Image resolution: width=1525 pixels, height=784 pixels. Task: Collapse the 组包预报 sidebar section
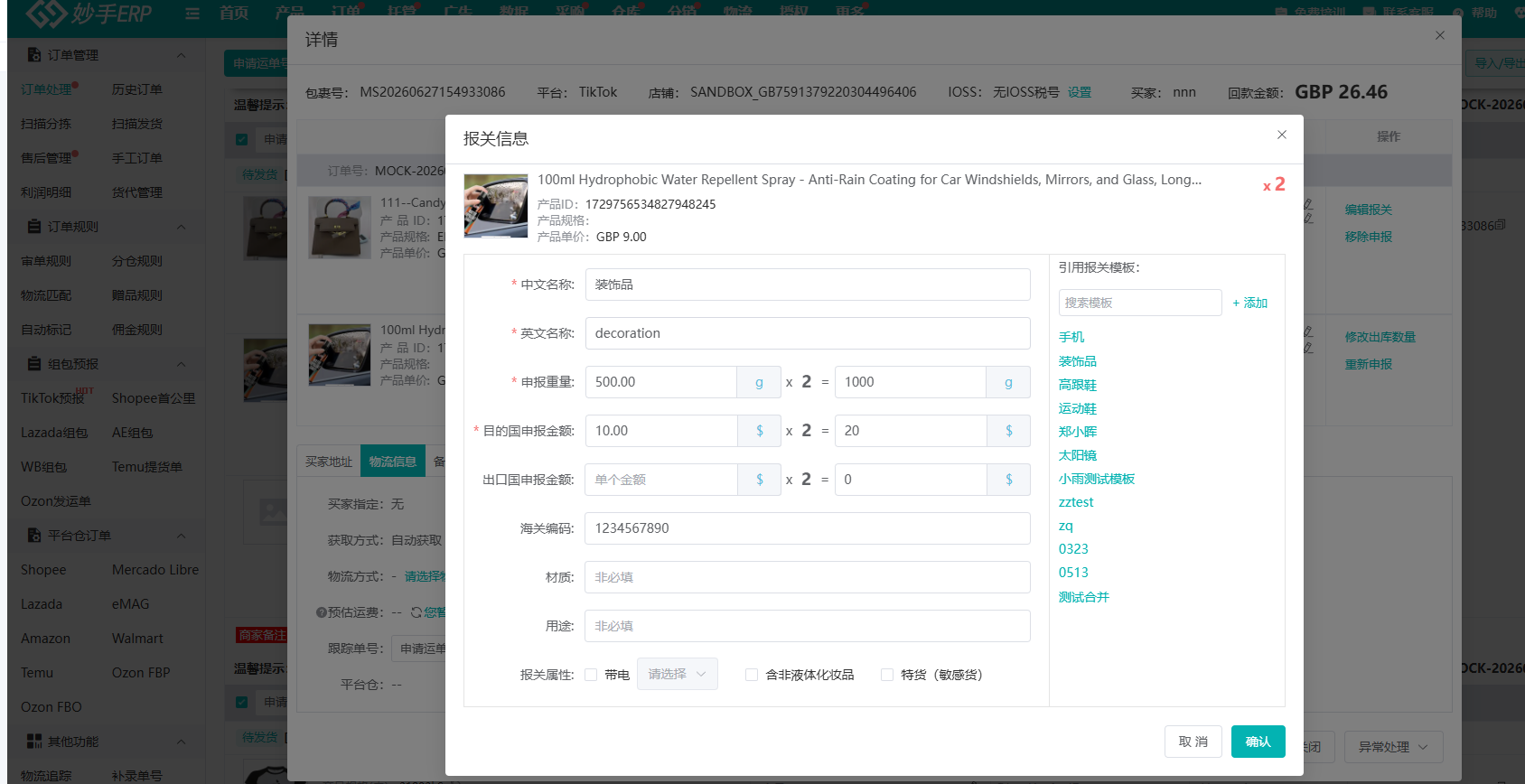[181, 364]
